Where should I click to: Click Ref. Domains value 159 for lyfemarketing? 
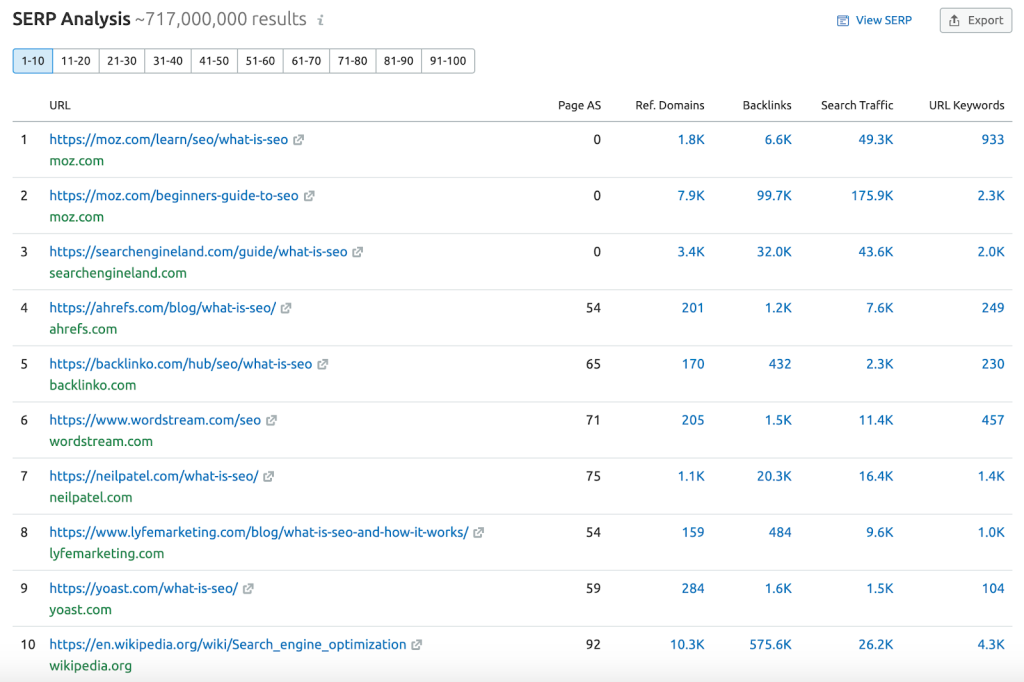(x=693, y=532)
